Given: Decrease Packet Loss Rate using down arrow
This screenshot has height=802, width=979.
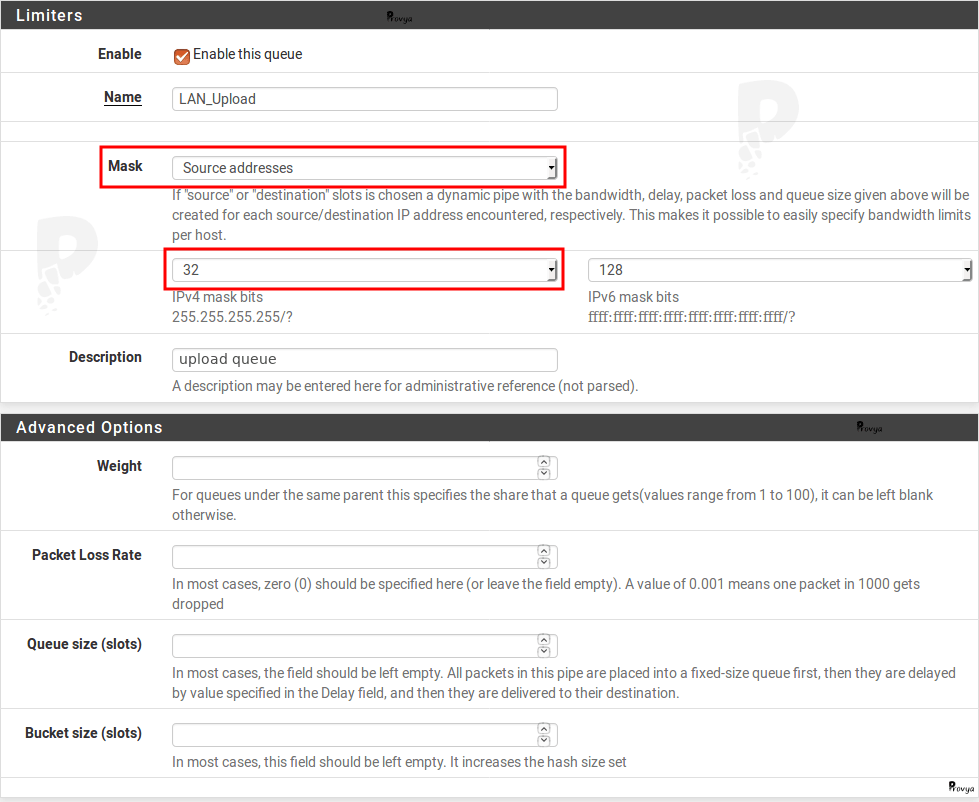Looking at the screenshot, I should tap(544, 562).
